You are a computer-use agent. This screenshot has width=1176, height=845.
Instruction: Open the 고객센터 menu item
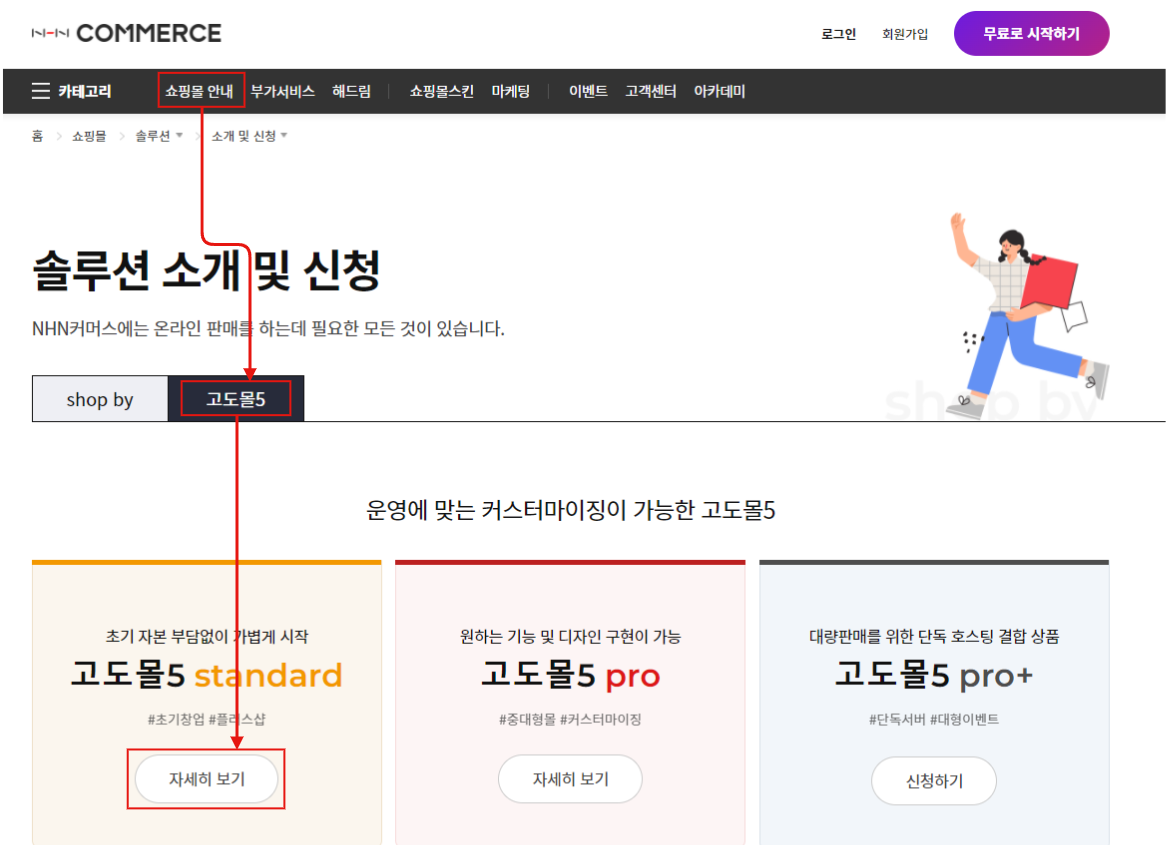[650, 91]
